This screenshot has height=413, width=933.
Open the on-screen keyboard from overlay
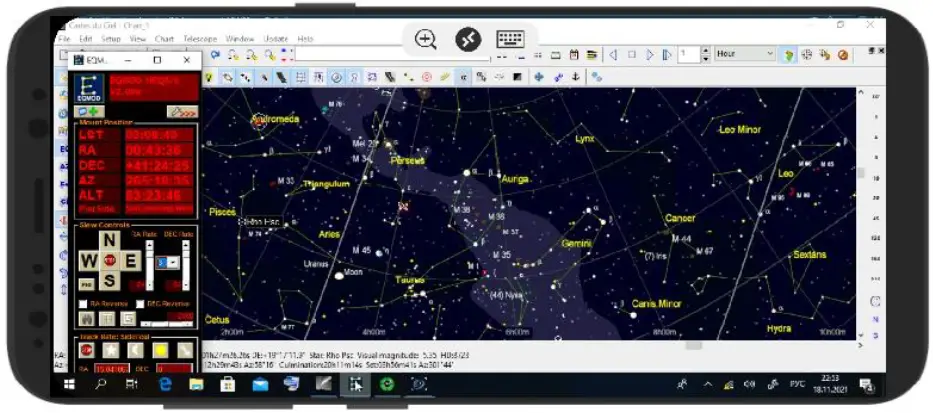coord(510,40)
